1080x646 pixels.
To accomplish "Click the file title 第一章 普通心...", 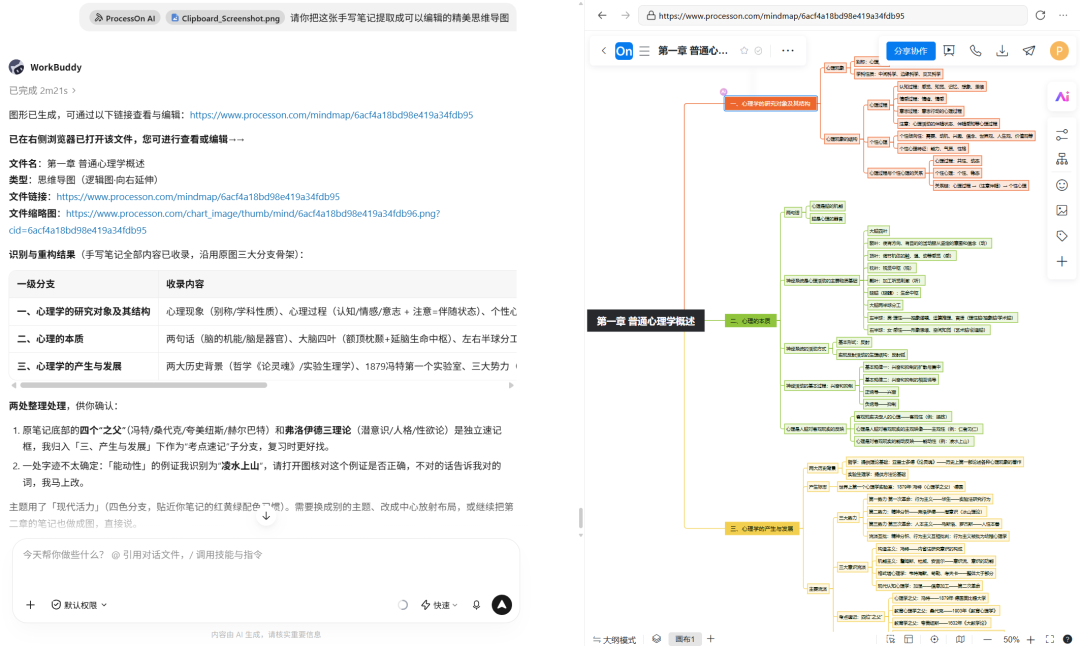I will [692, 51].
